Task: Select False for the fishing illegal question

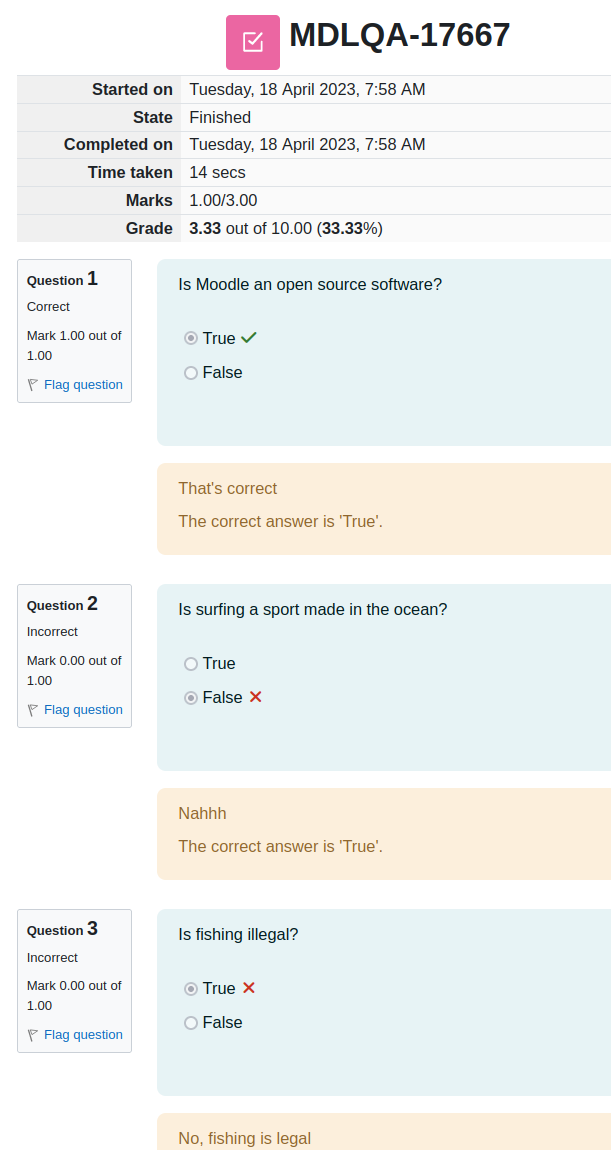Action: click(x=191, y=1022)
